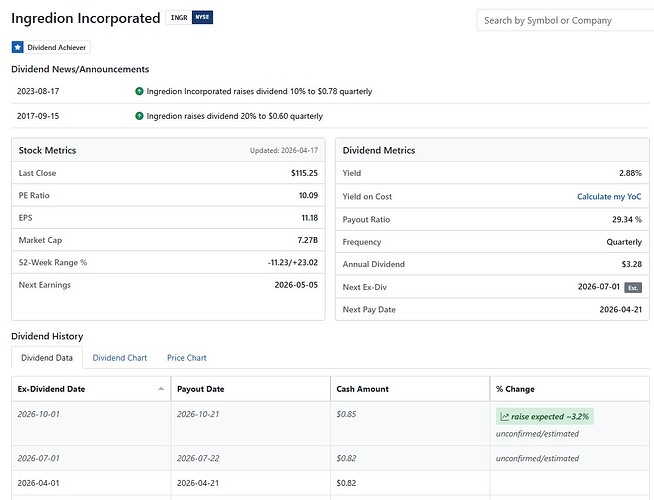Focus the Search by Symbol or Company field

[565, 20]
